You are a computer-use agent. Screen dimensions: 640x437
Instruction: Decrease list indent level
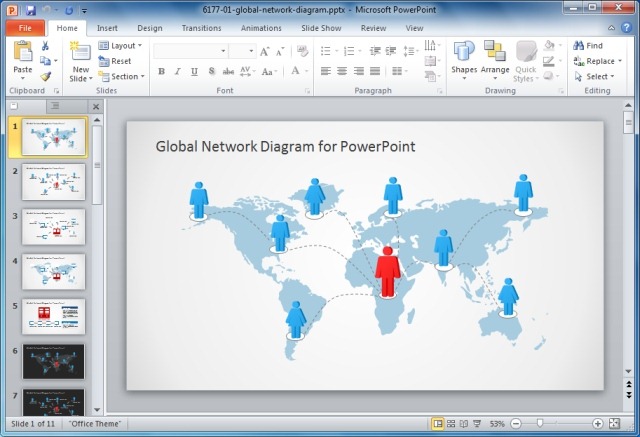pyautogui.click(x=375, y=51)
